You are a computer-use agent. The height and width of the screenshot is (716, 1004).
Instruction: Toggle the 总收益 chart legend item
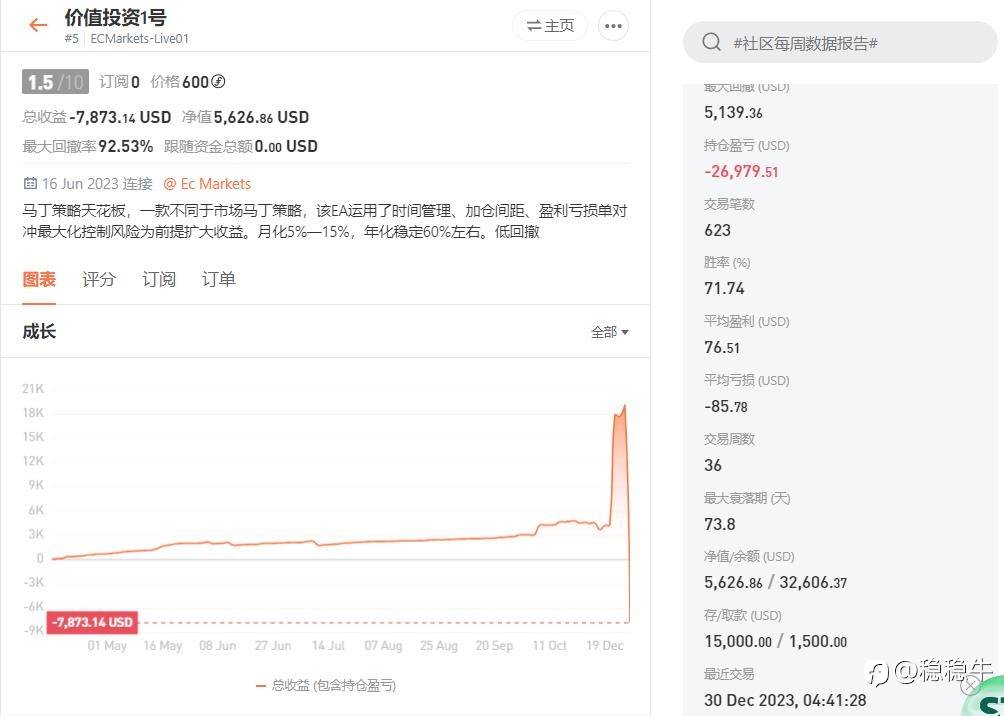pyautogui.click(x=326, y=685)
